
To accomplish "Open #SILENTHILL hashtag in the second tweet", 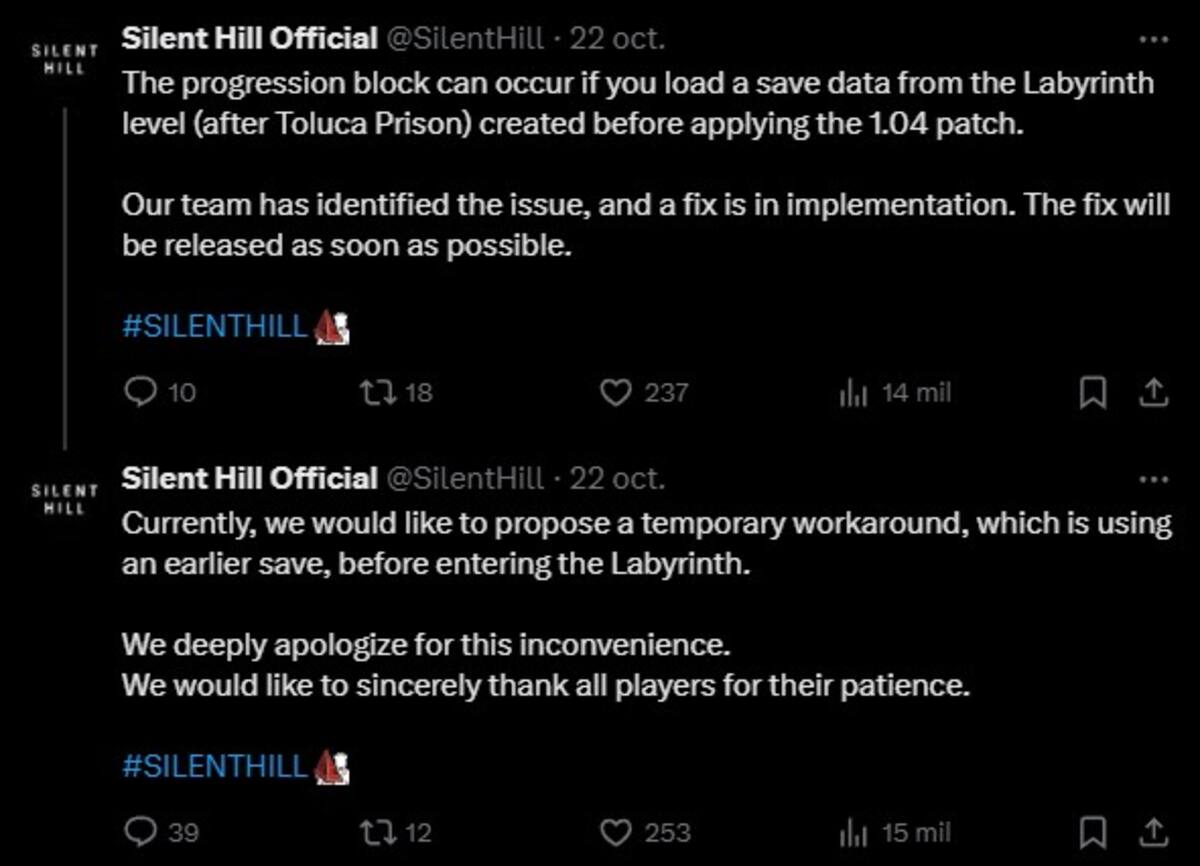I will coord(215,765).
